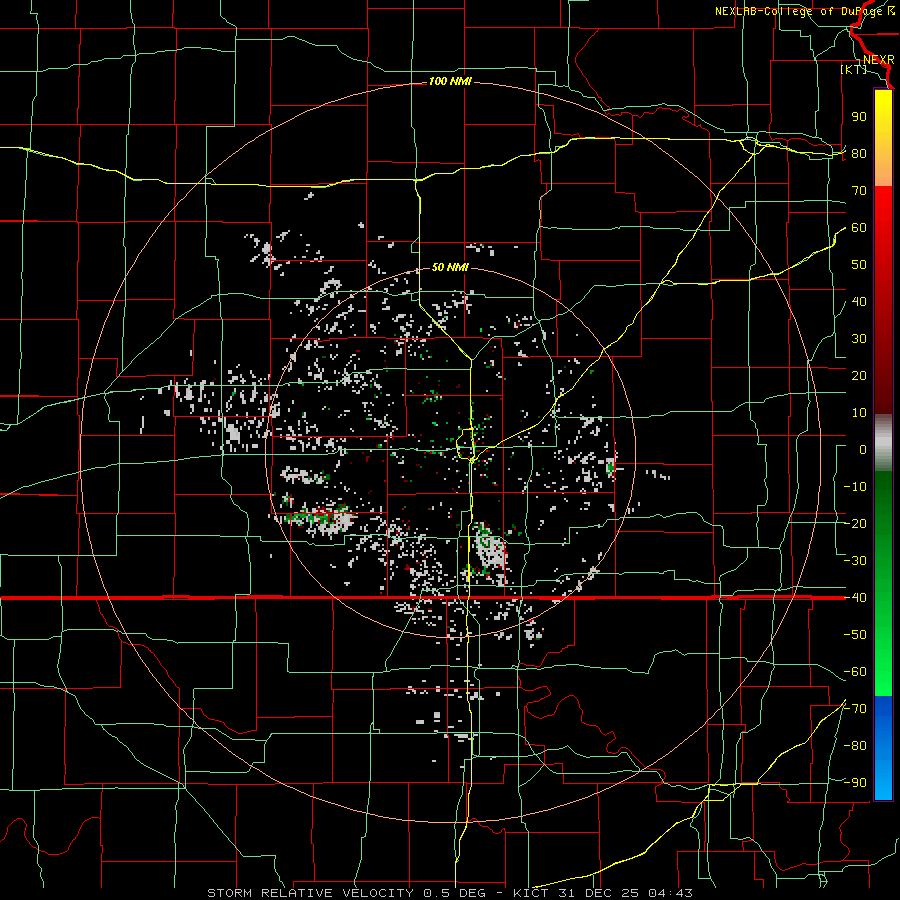Select the 60 value on velocity scale

(x=859, y=227)
